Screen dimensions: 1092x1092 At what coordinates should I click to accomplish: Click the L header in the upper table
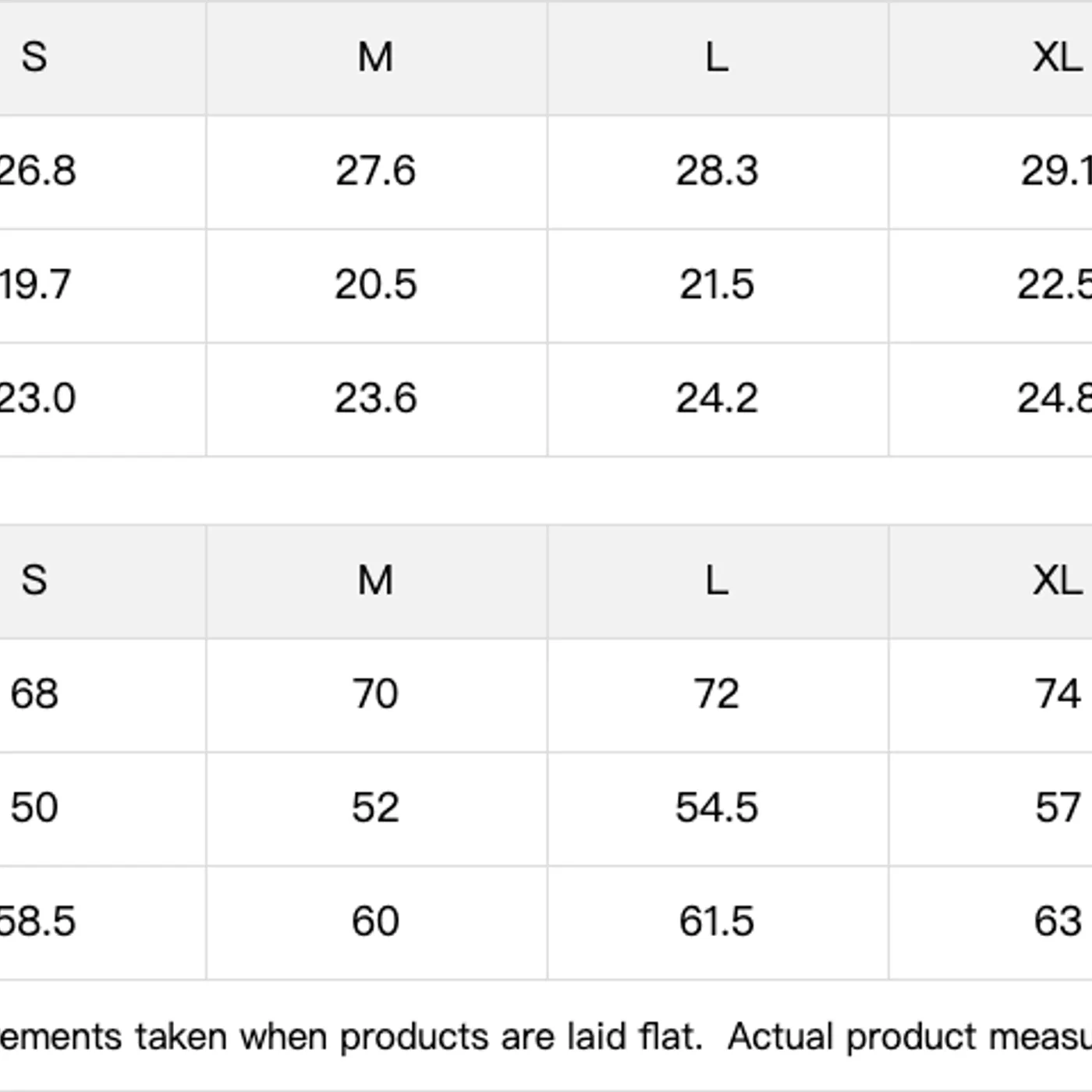[717, 57]
